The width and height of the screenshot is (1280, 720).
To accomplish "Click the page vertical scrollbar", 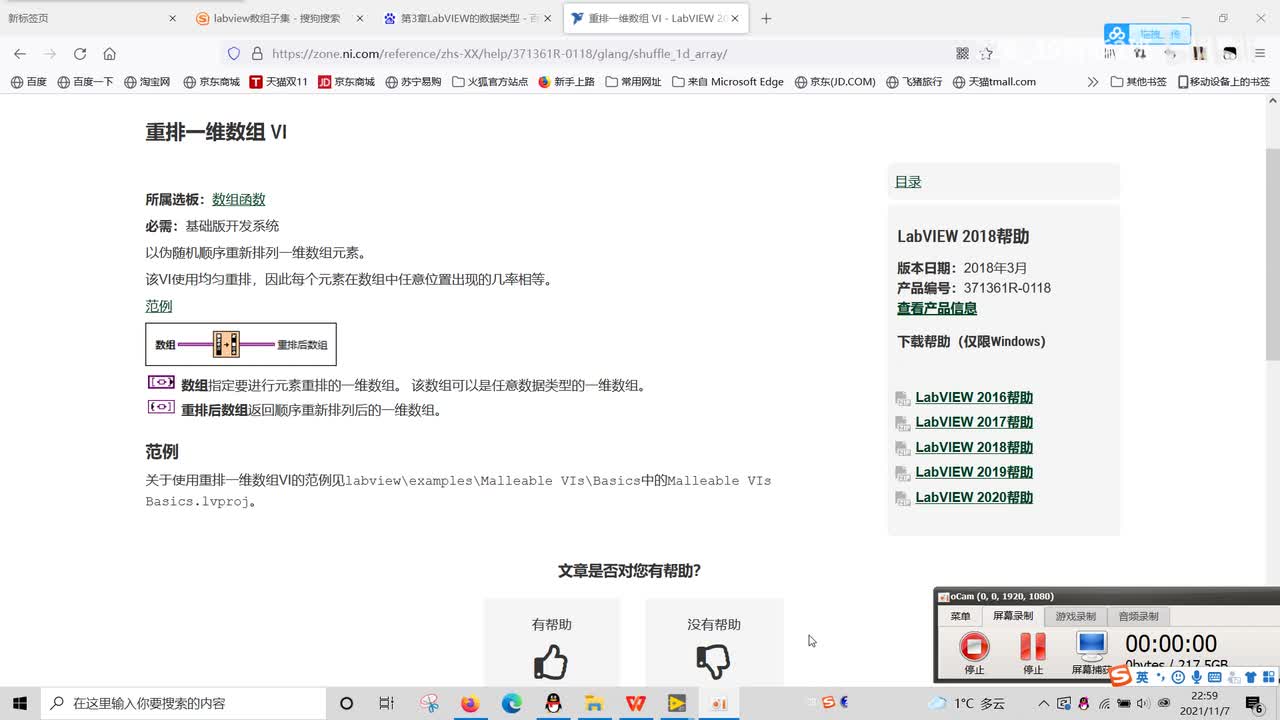I will 1272,255.
